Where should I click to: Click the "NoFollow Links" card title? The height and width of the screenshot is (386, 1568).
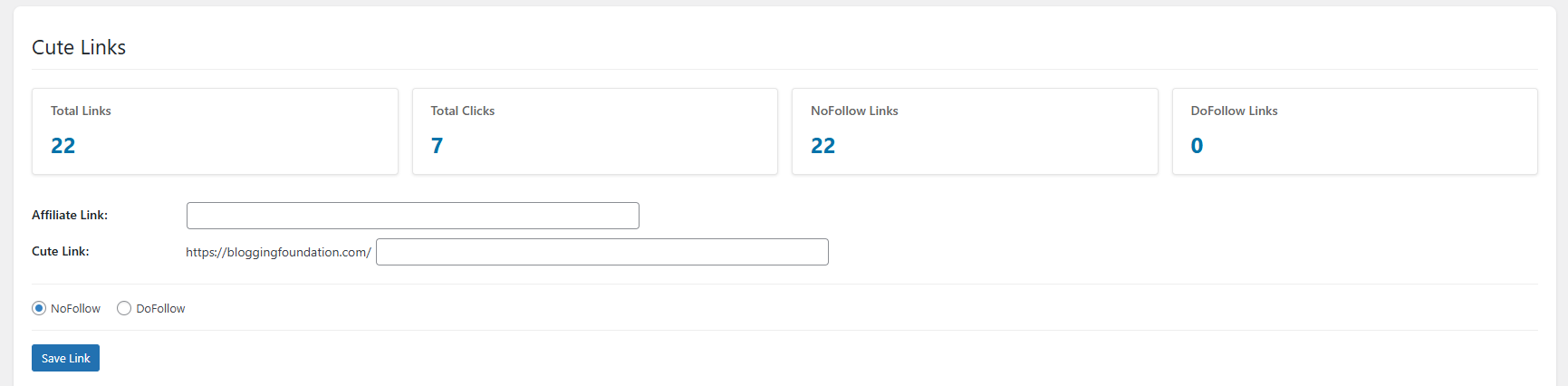pos(854,111)
